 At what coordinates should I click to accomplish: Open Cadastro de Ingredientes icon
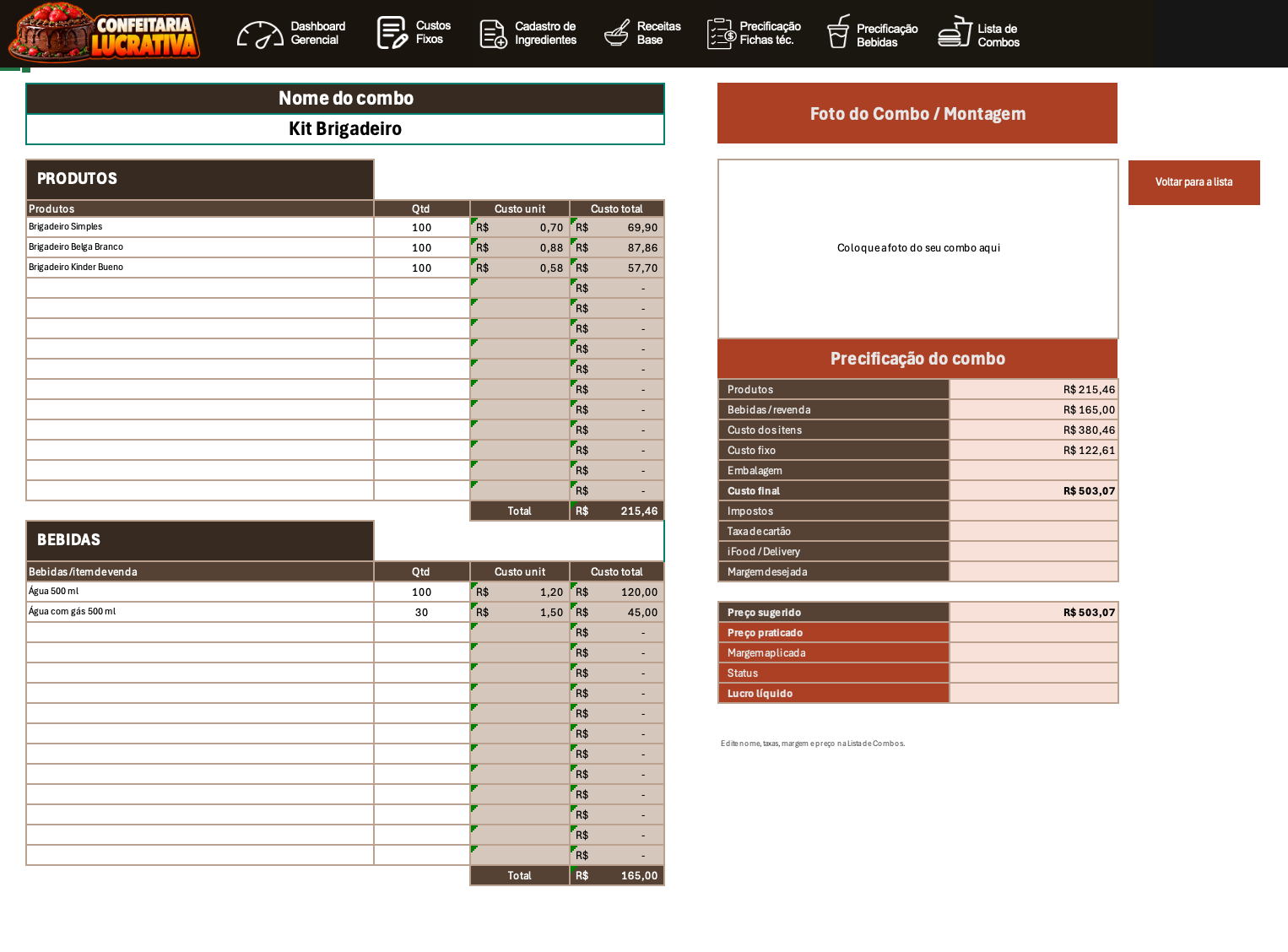[493, 34]
